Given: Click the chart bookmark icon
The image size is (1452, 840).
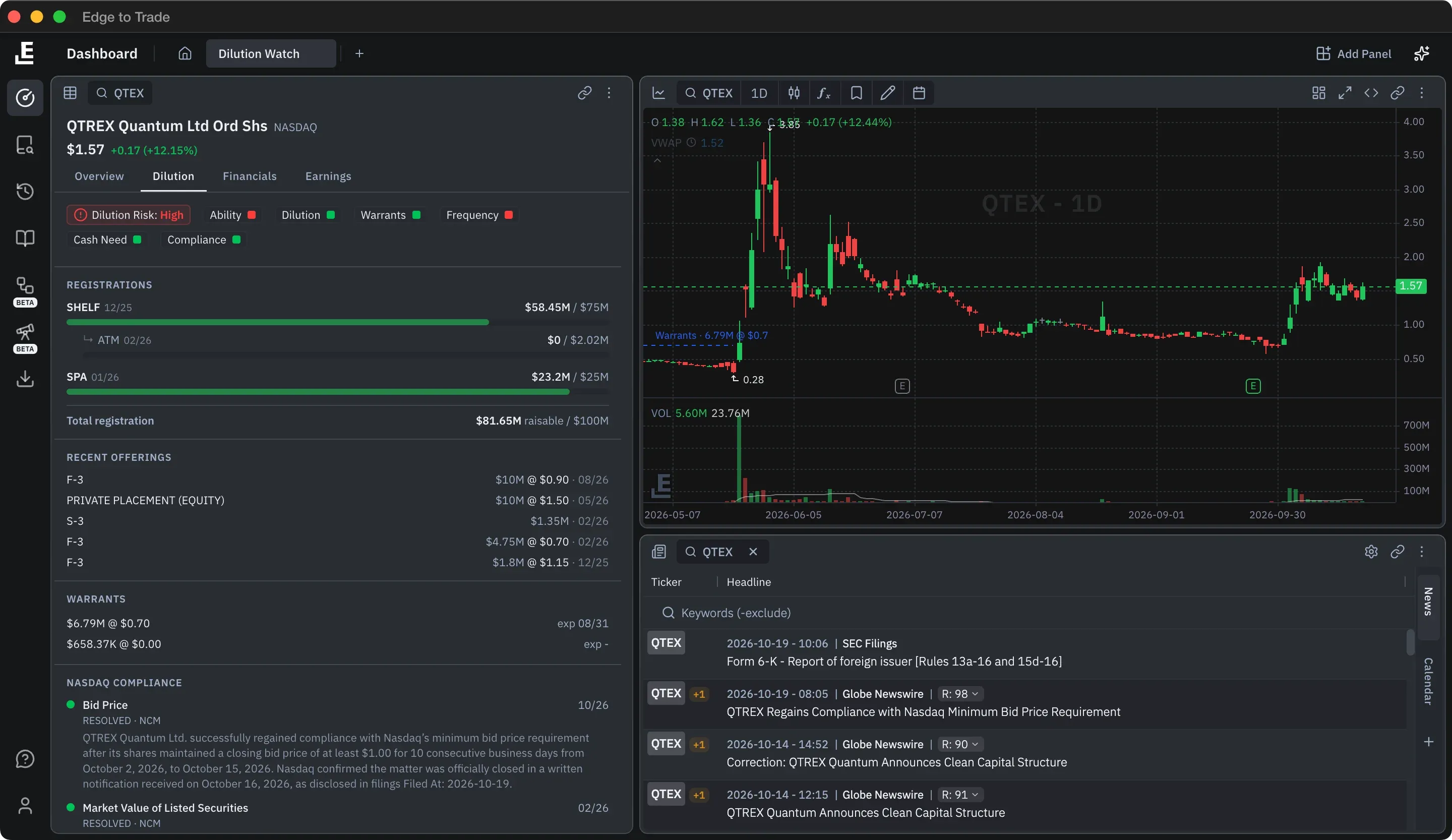Looking at the screenshot, I should (856, 93).
